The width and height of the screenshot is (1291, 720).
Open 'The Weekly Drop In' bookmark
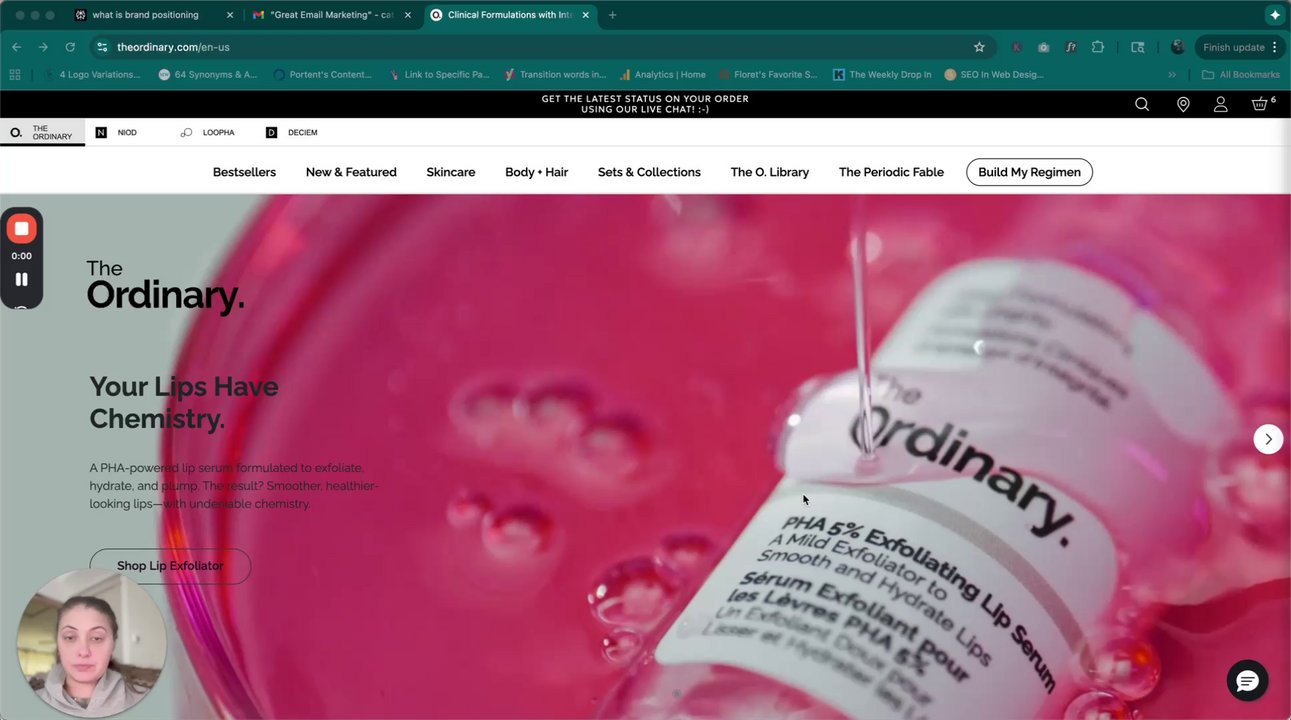coord(882,74)
